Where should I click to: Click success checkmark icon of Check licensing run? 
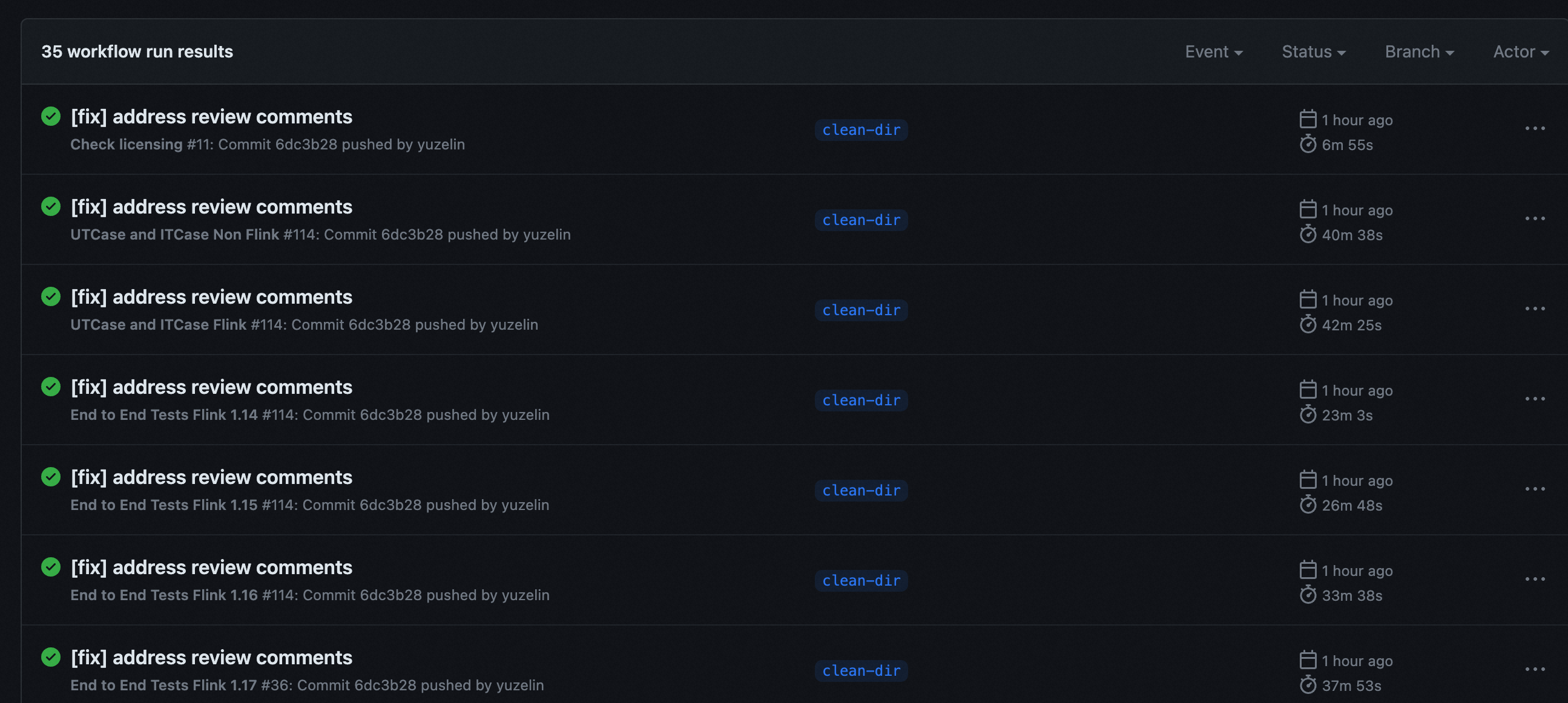tap(50, 116)
